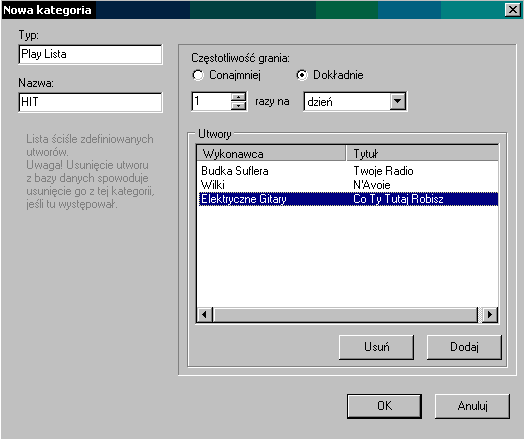Select the Wilki N'Avoie track row
Image resolution: width=524 pixels, height=439 pixels.
(348, 185)
